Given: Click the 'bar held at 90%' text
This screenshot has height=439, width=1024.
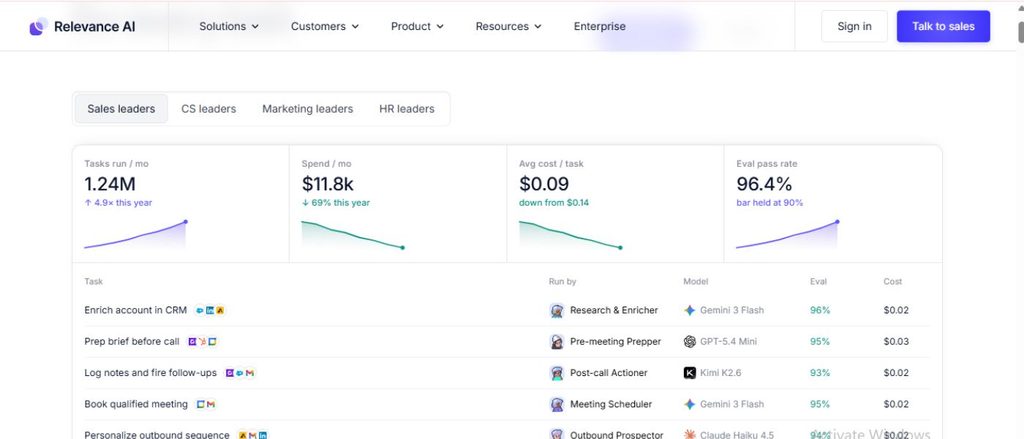Looking at the screenshot, I should [769, 203].
